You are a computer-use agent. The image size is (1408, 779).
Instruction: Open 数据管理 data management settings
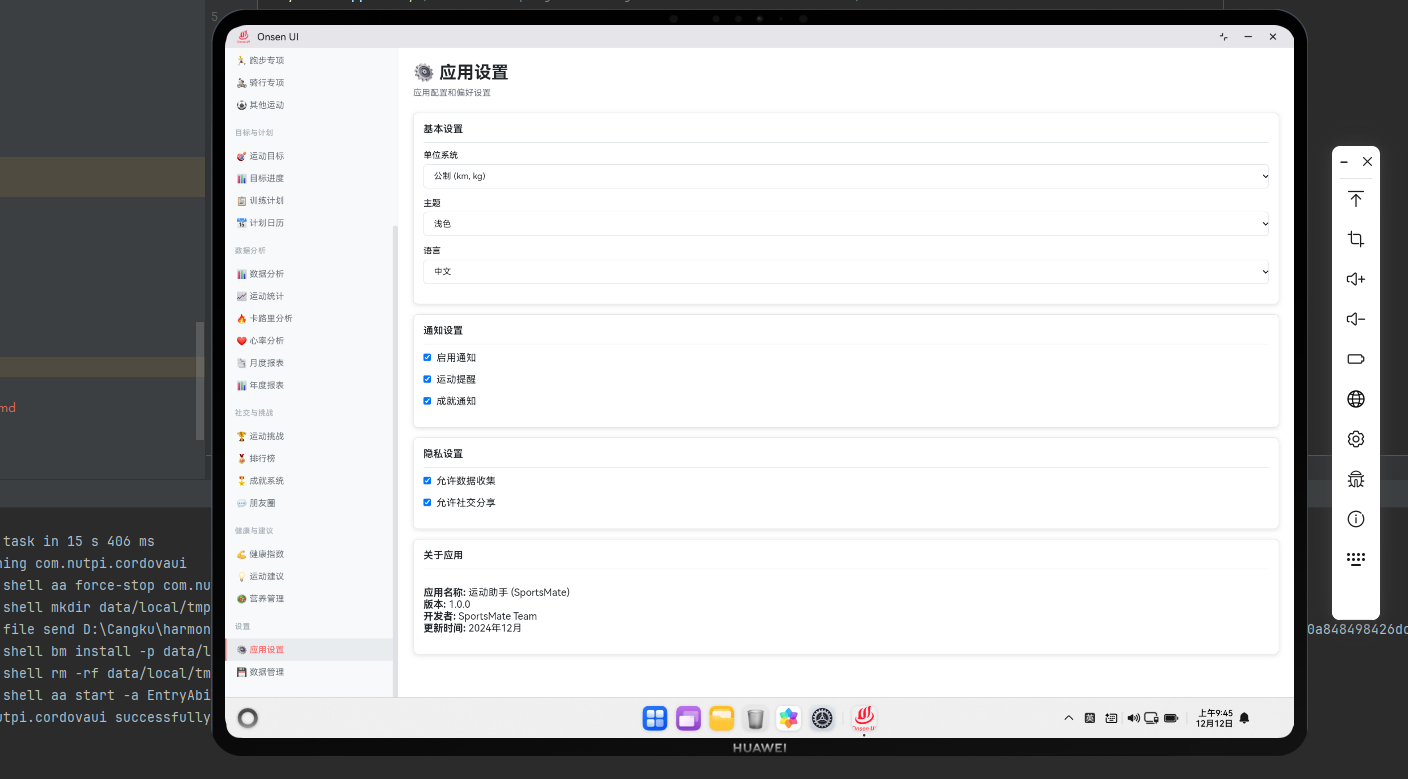coord(266,671)
